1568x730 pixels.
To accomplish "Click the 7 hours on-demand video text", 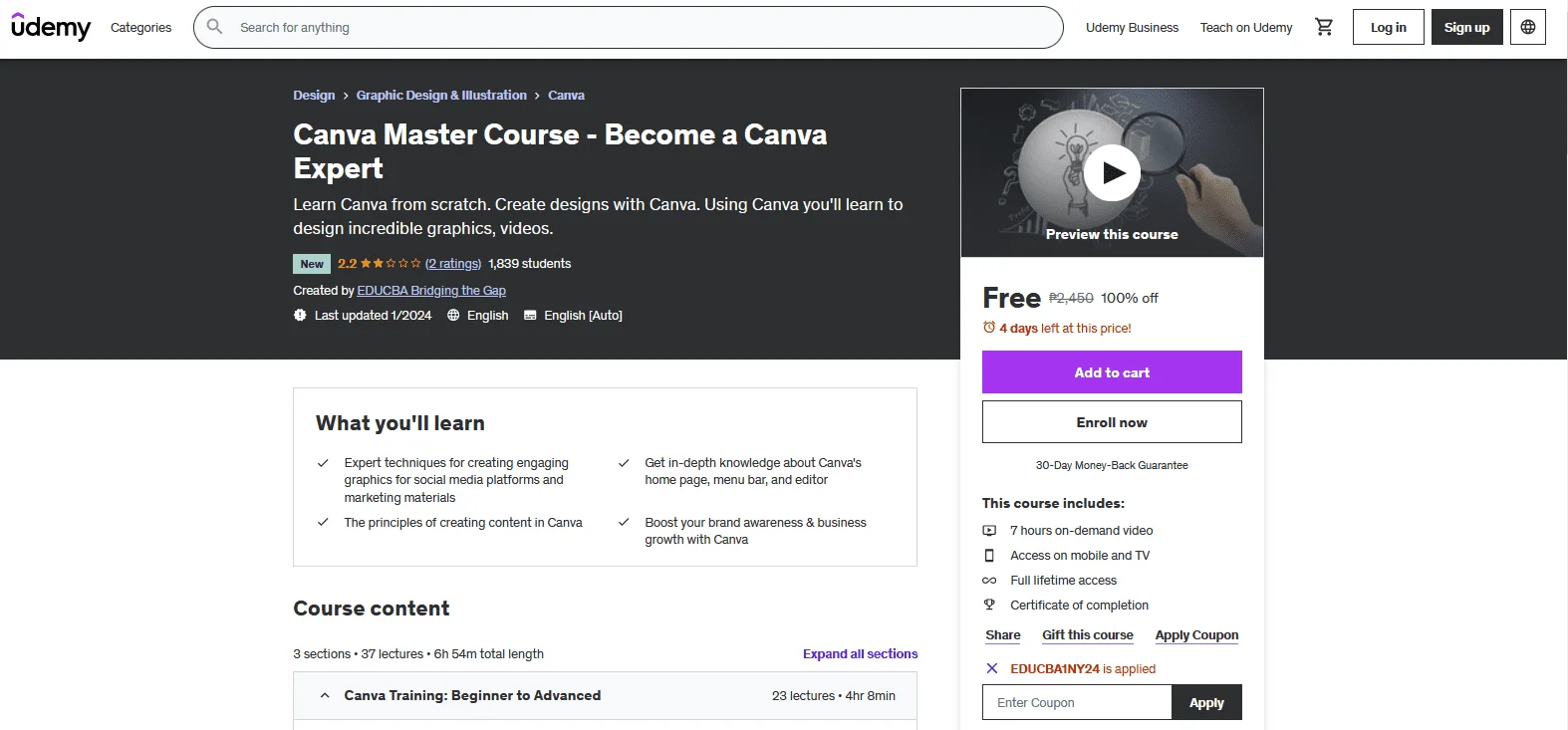I will 1082,531.
